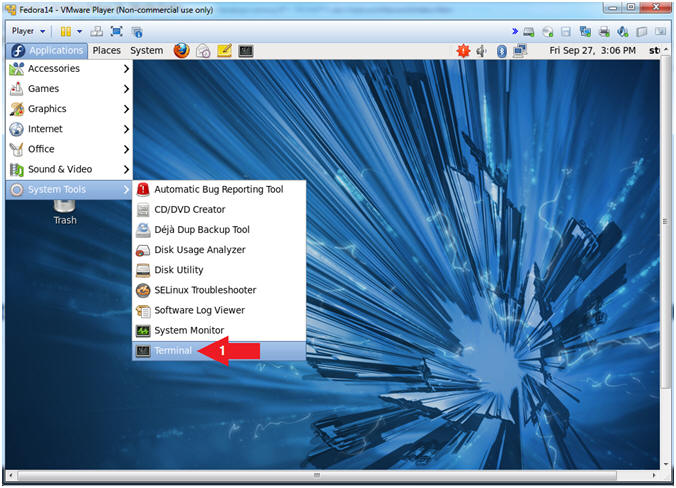
Task: Open Disk Utility
Action: 219,270
